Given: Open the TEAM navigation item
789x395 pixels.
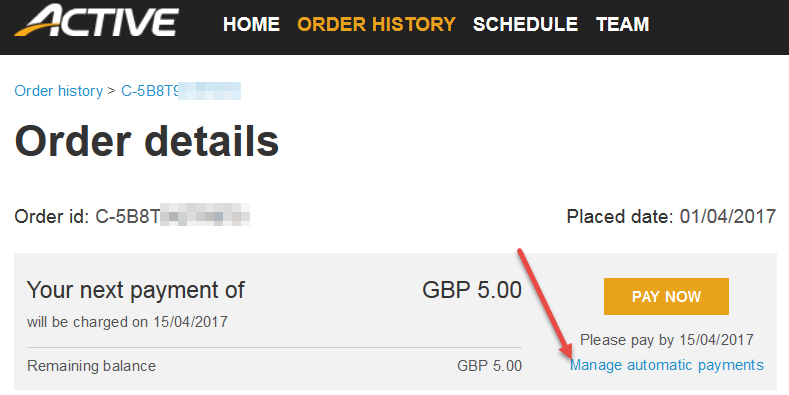Looking at the screenshot, I should click(622, 24).
